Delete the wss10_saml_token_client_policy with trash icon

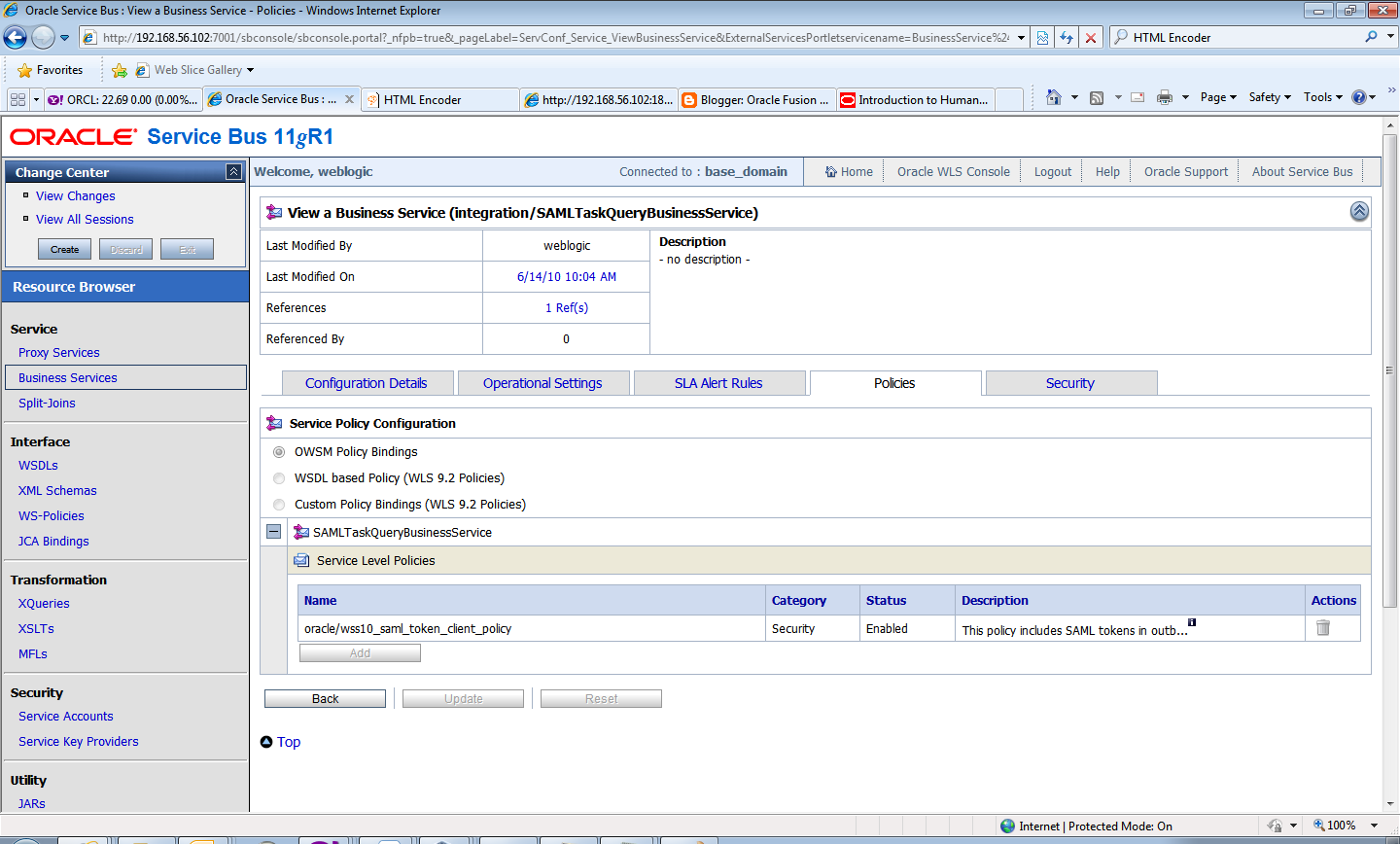pos(1323,628)
